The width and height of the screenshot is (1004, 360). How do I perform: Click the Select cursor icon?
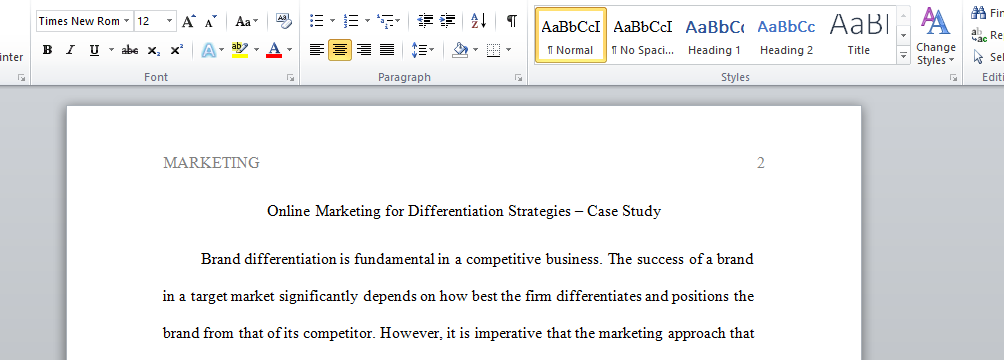tap(979, 57)
